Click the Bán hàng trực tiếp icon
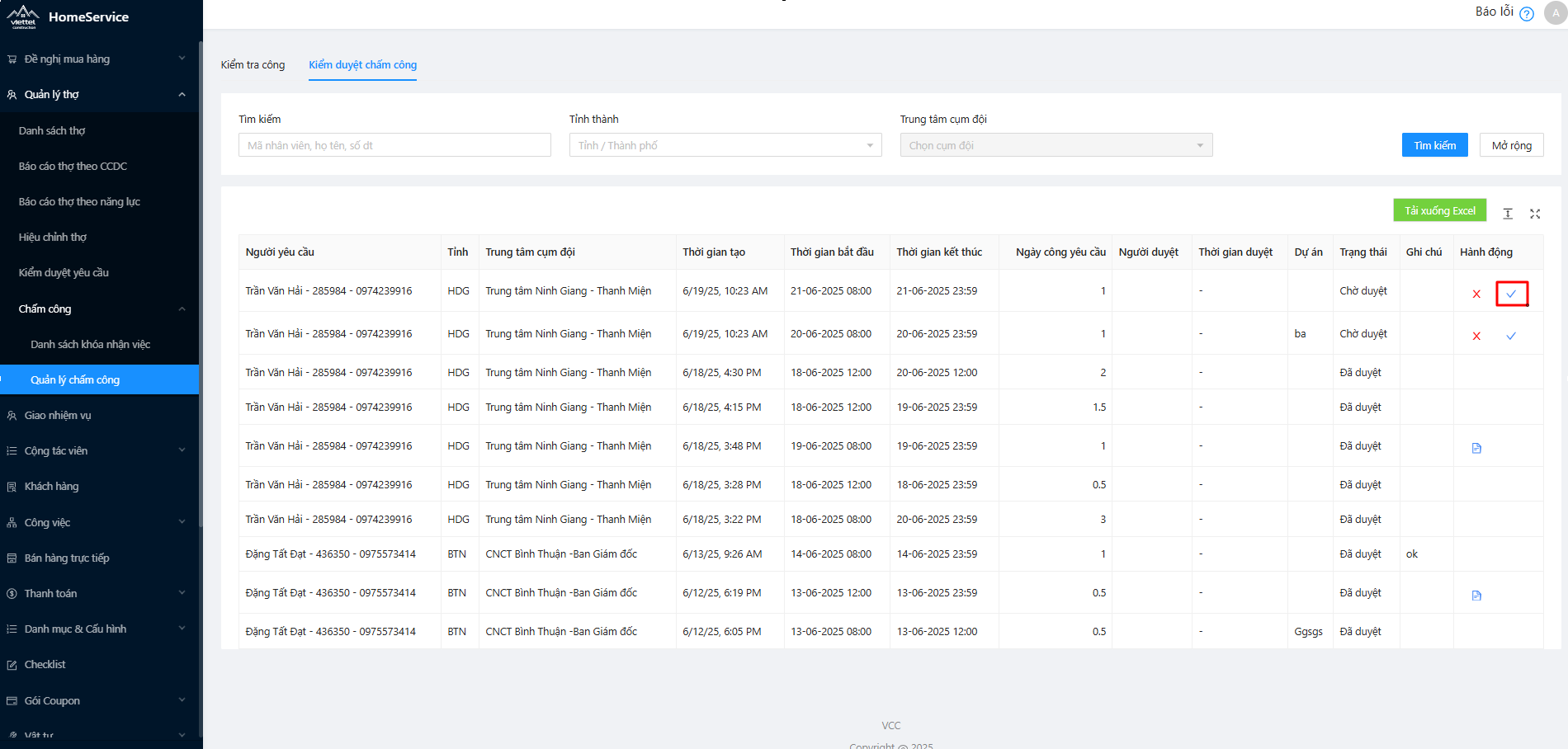 pos(12,558)
